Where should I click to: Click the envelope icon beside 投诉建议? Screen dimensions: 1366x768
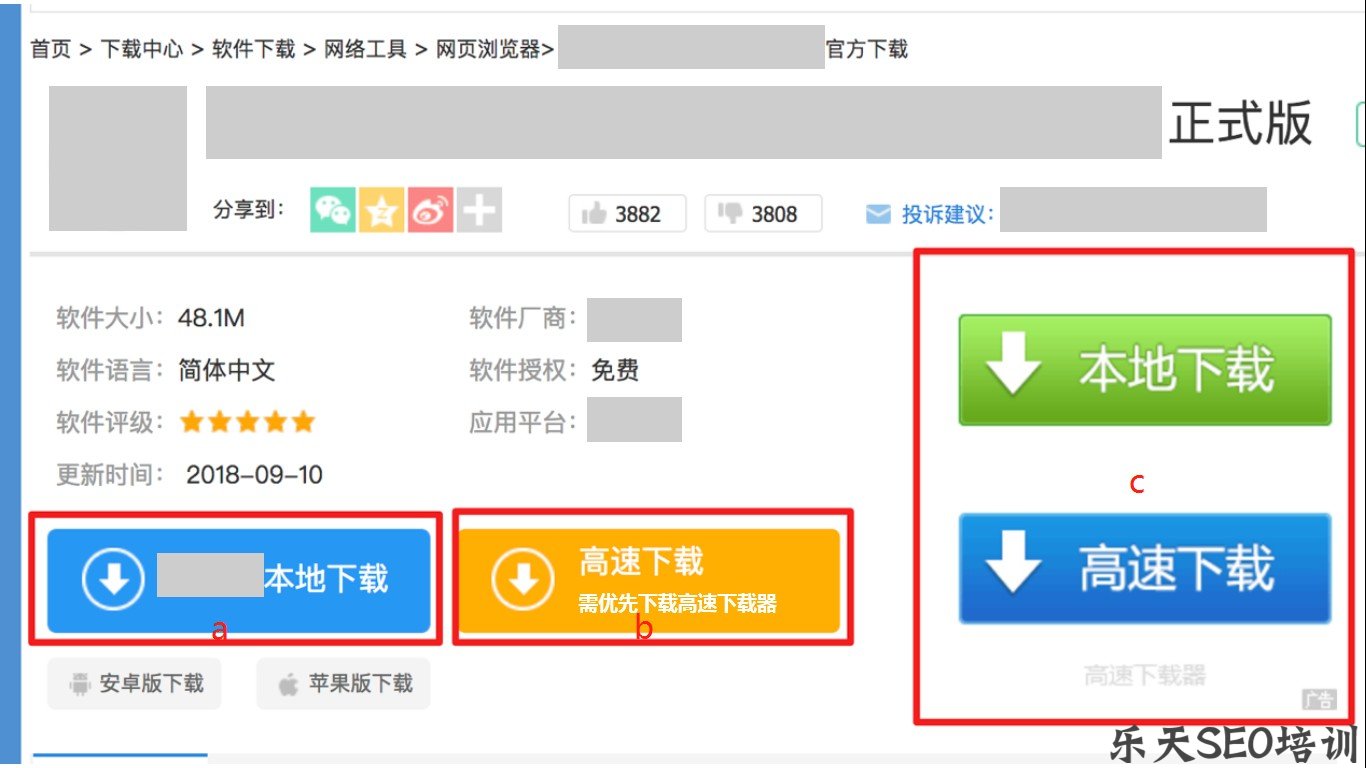click(878, 214)
